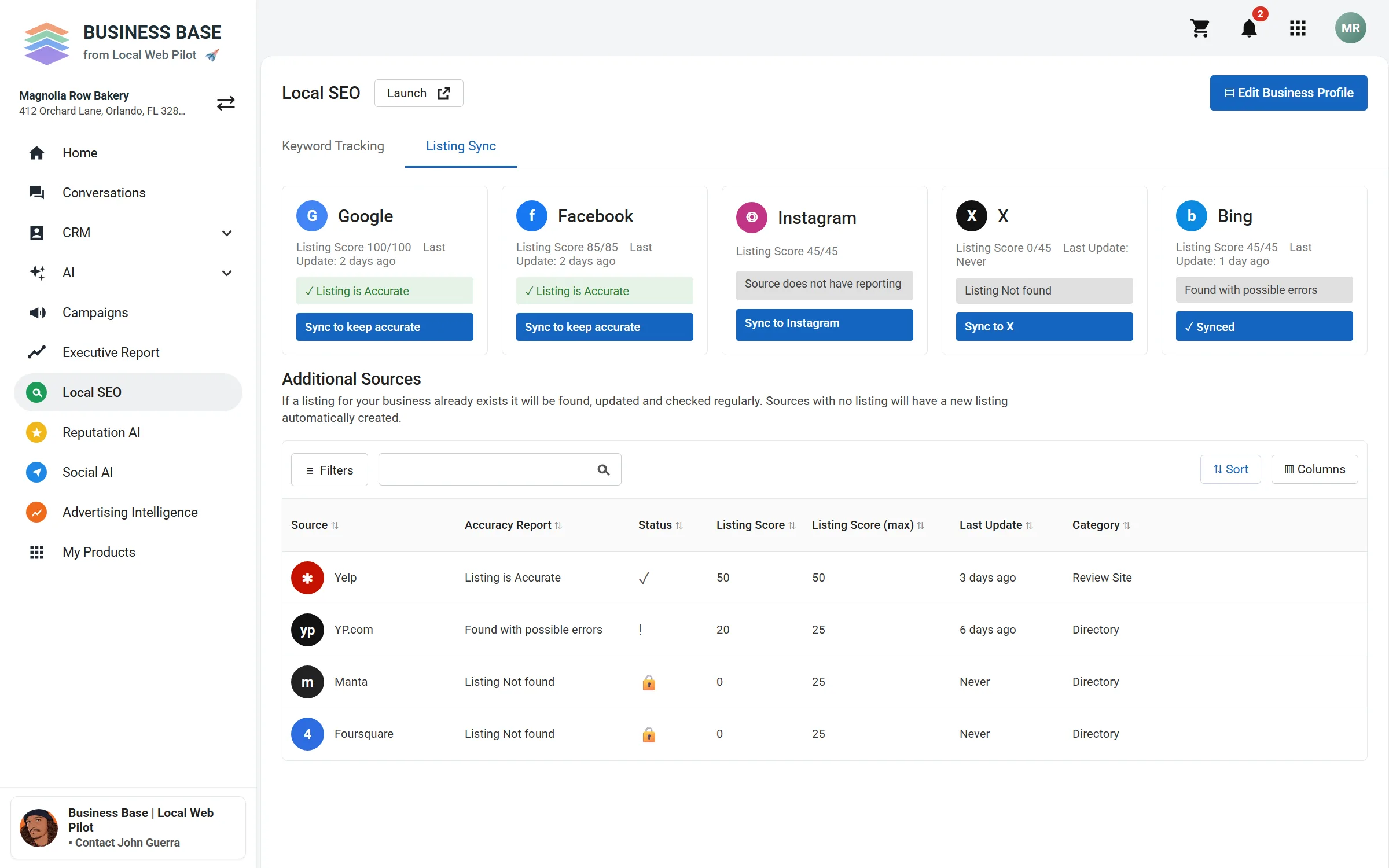Screen dimensions: 1389x868
Task: Click the Google listing icon
Action: [x=312, y=216]
